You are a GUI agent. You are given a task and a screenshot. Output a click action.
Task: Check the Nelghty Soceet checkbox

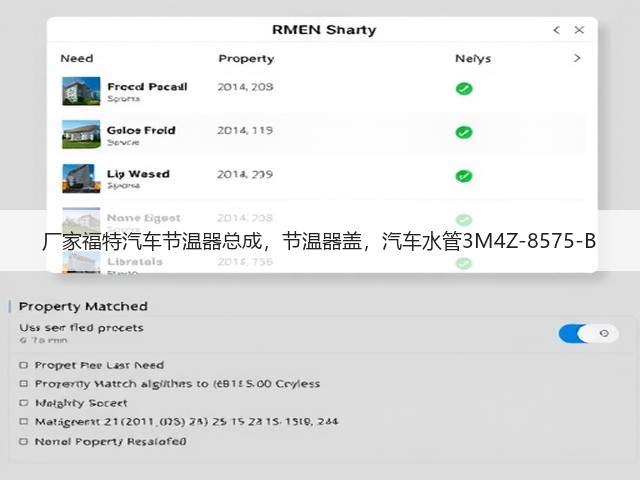pyautogui.click(x=24, y=403)
